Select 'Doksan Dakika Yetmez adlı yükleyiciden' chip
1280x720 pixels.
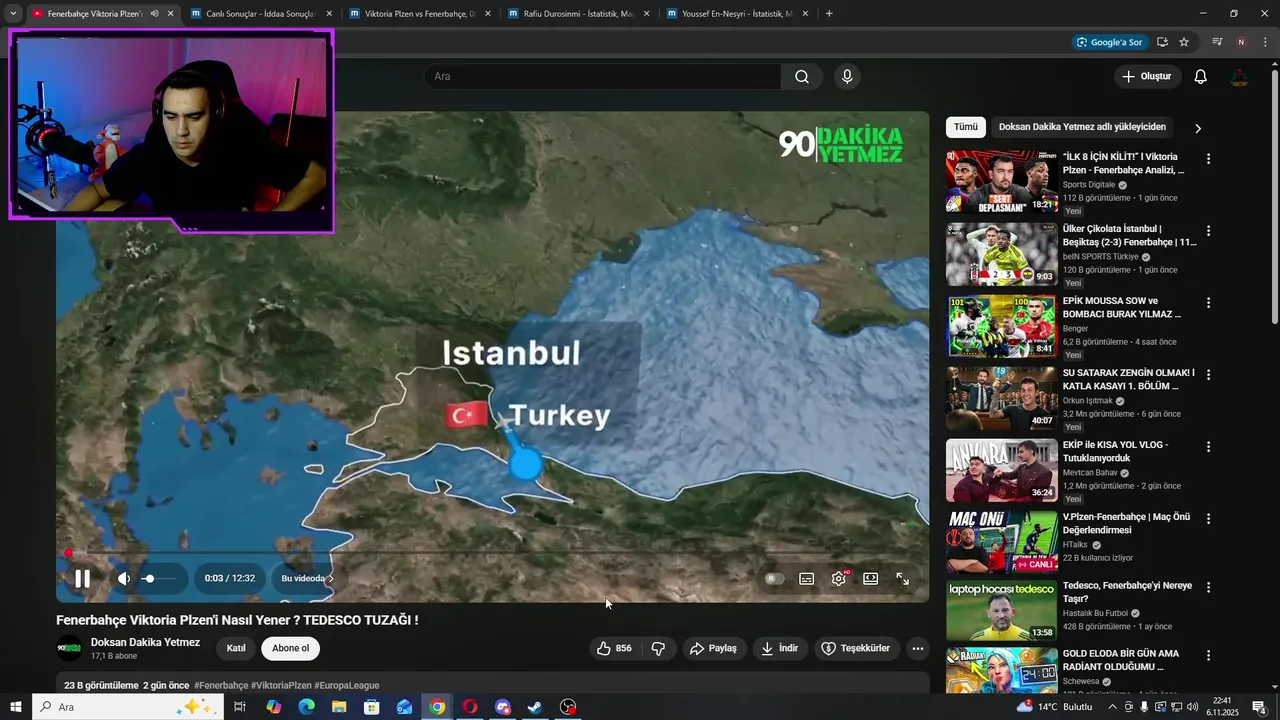point(1082,127)
